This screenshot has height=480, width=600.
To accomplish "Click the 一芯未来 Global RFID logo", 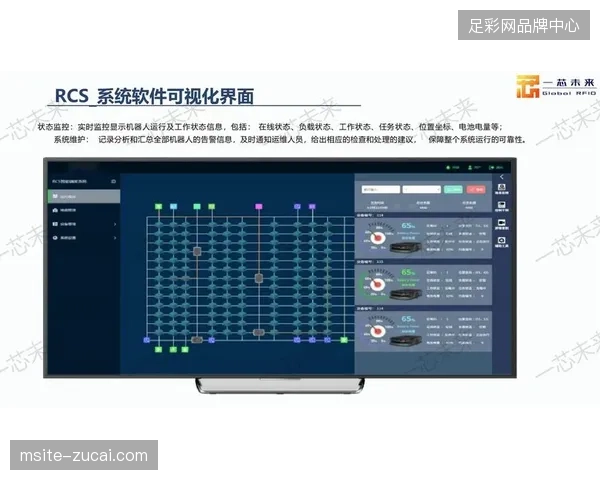I will [x=556, y=87].
